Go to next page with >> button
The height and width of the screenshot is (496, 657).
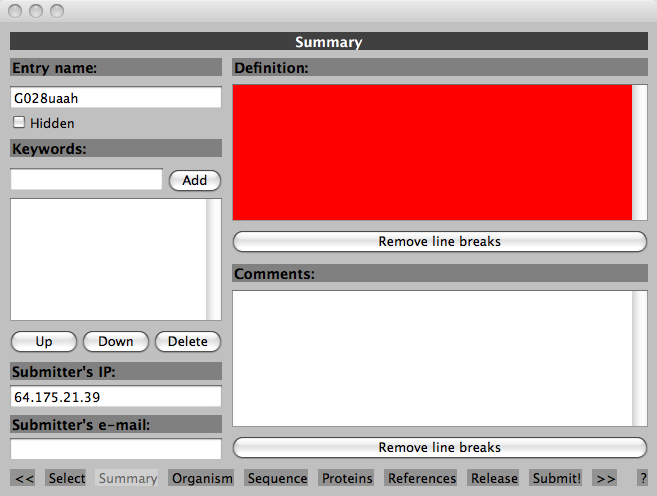604,478
